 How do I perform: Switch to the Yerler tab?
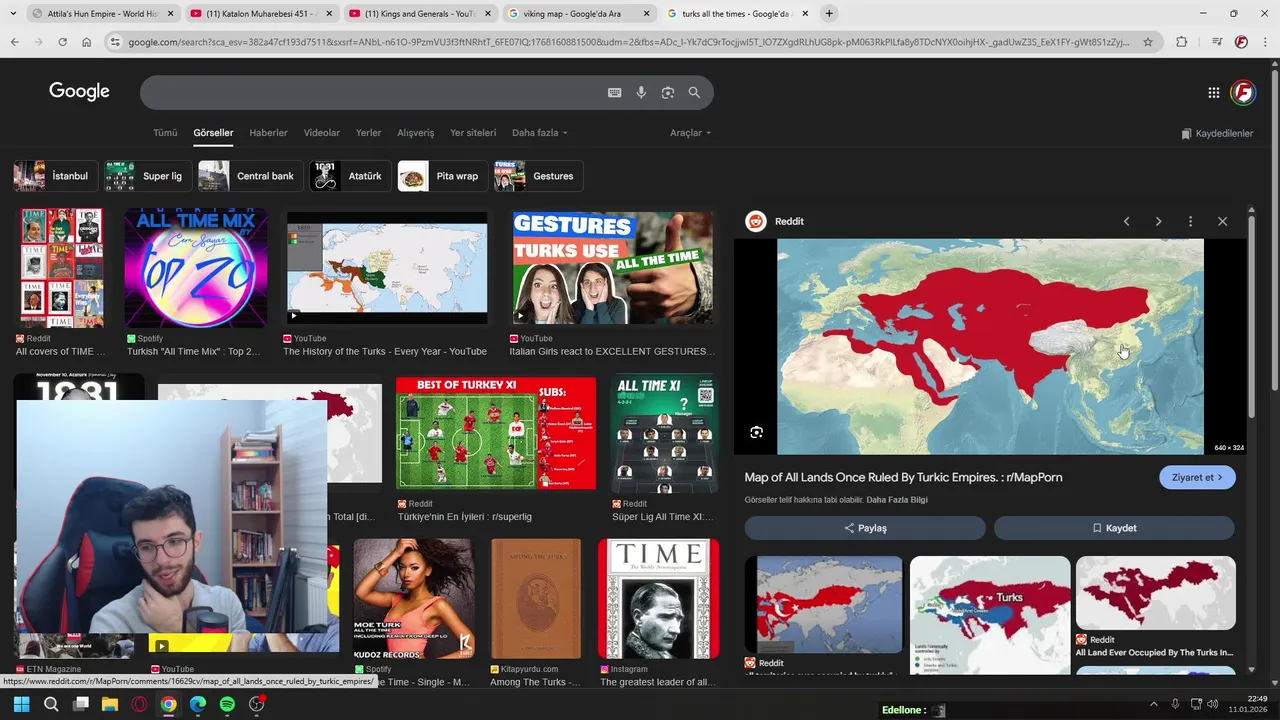(369, 133)
